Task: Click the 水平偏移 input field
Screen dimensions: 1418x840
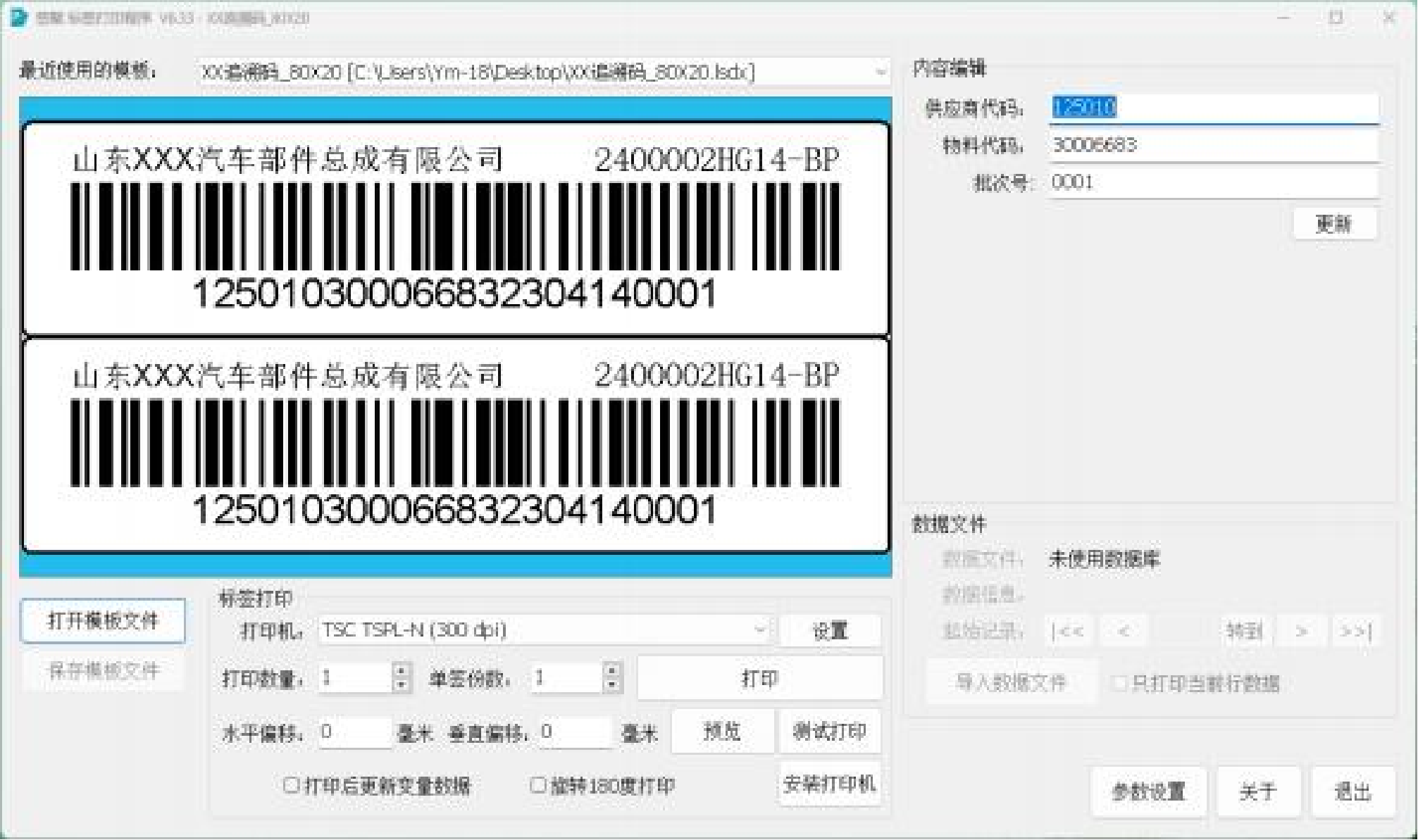Action: tap(354, 732)
